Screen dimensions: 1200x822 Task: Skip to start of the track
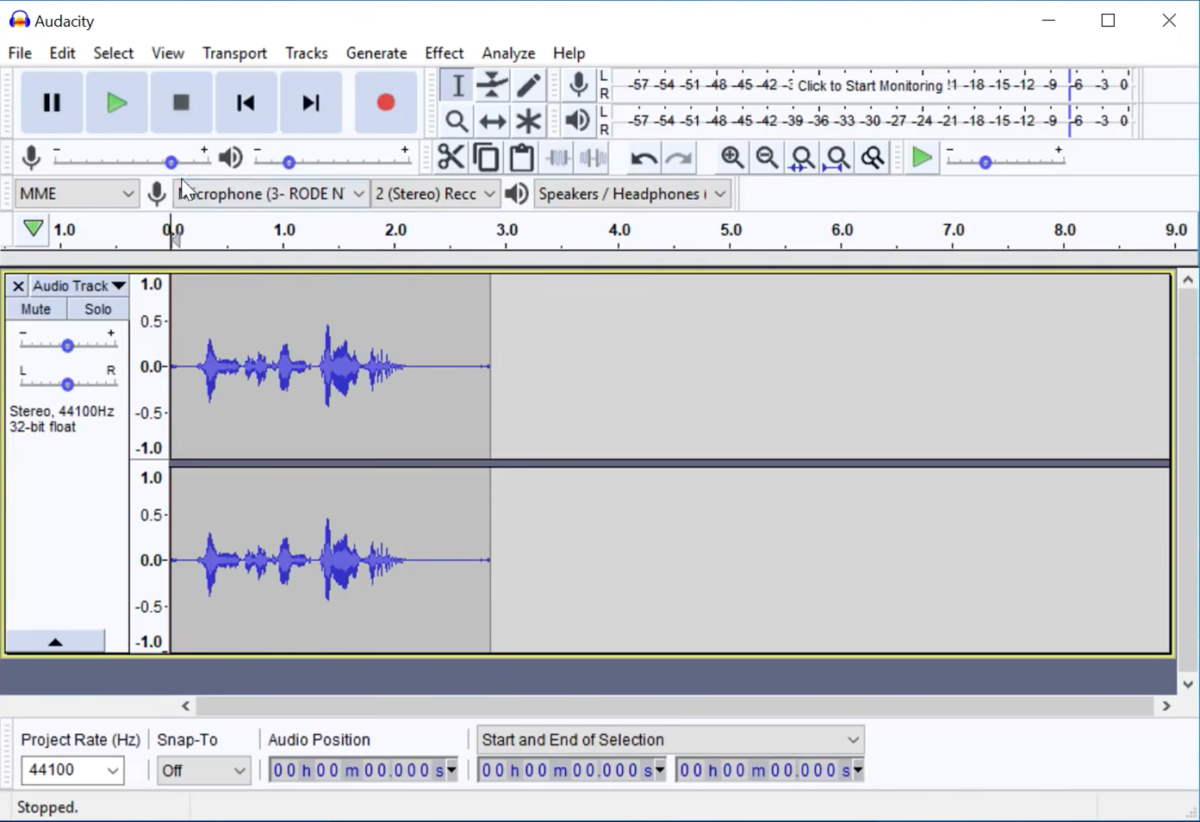point(246,102)
